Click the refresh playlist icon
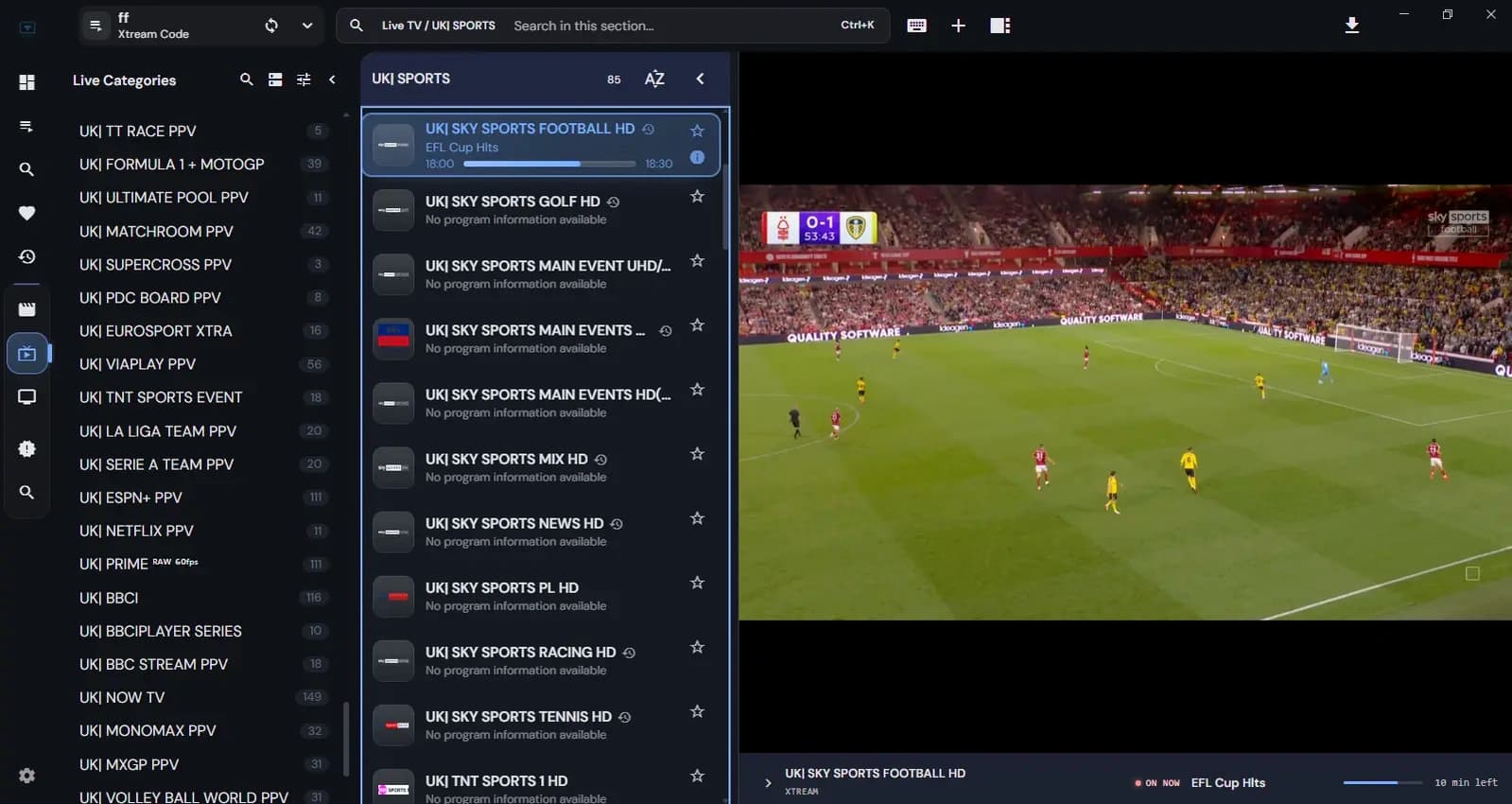The height and width of the screenshot is (804, 1512). click(271, 26)
